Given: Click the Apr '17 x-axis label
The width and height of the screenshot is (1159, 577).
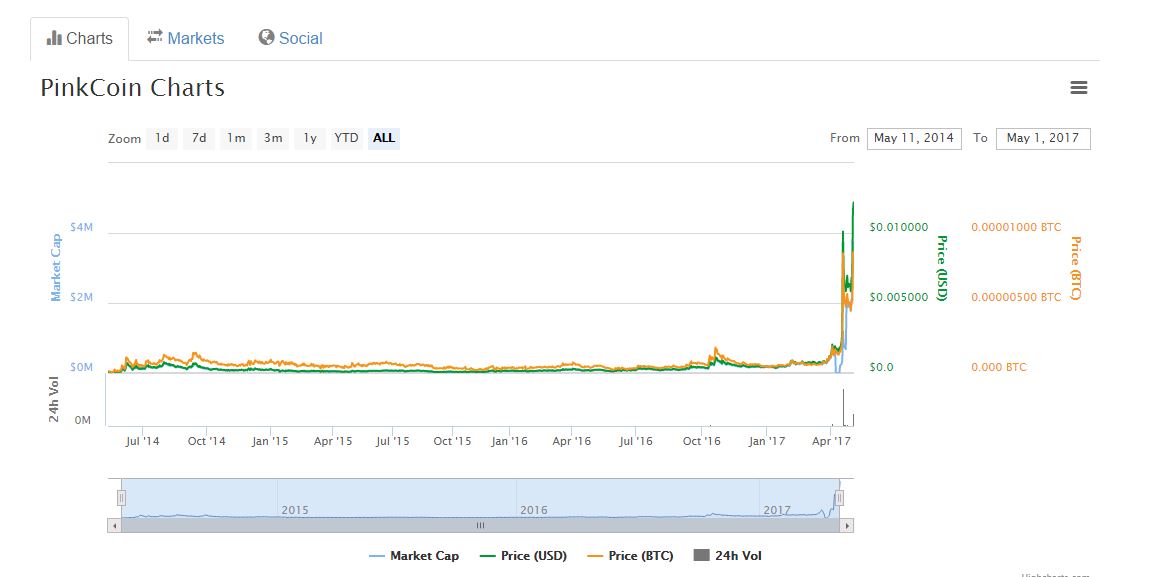Looking at the screenshot, I should 832,442.
